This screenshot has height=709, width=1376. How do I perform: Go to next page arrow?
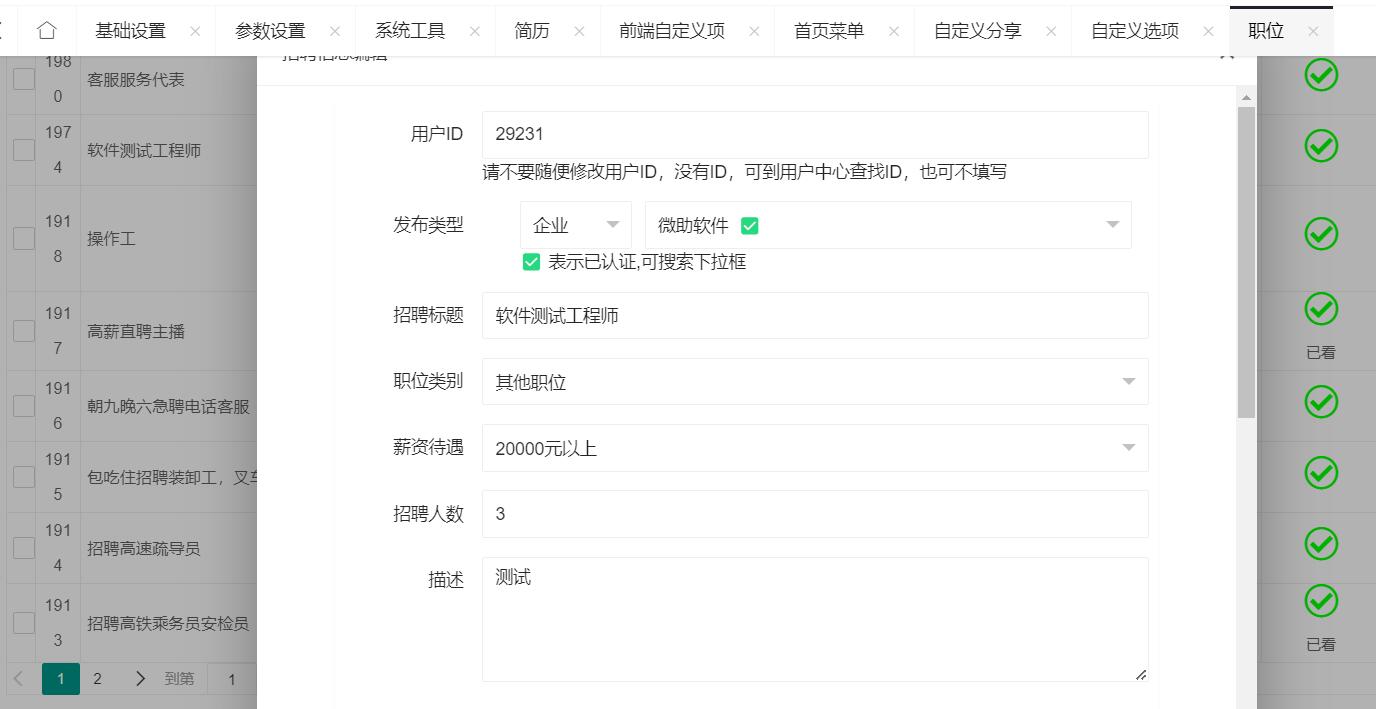click(140, 679)
